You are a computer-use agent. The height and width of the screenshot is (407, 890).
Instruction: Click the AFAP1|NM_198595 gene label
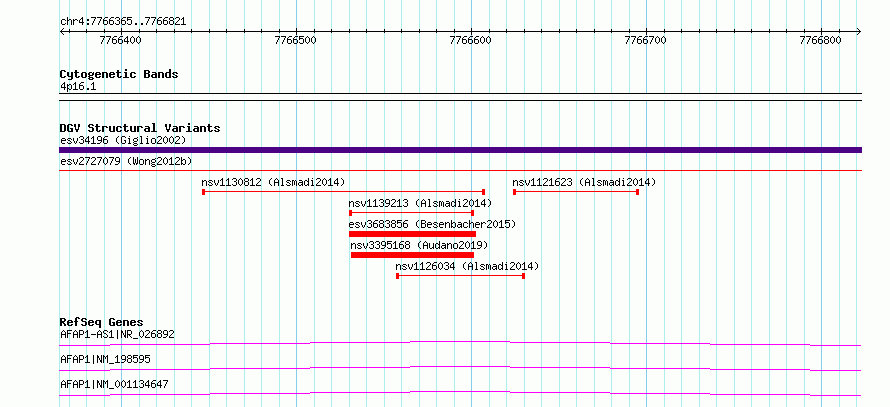click(x=106, y=359)
